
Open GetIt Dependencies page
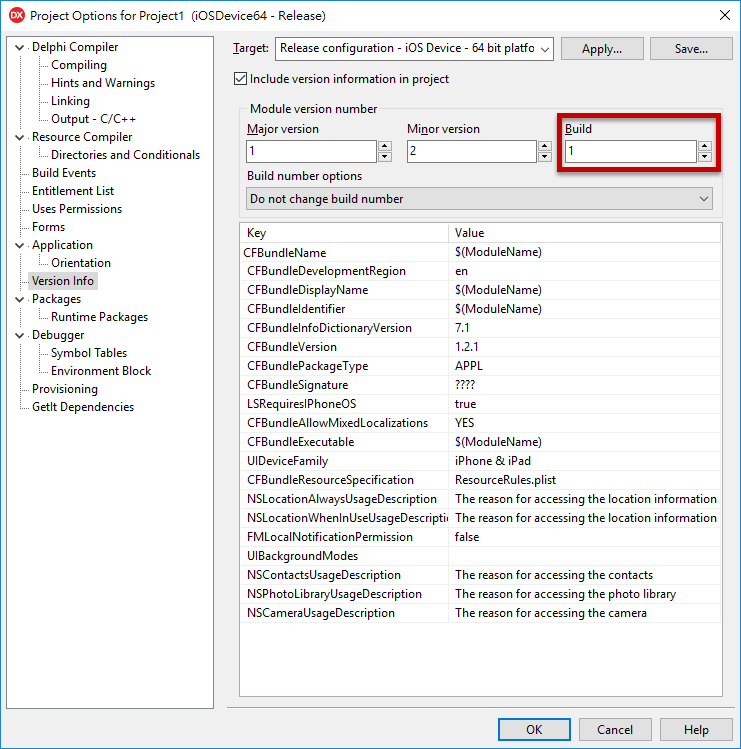83,407
